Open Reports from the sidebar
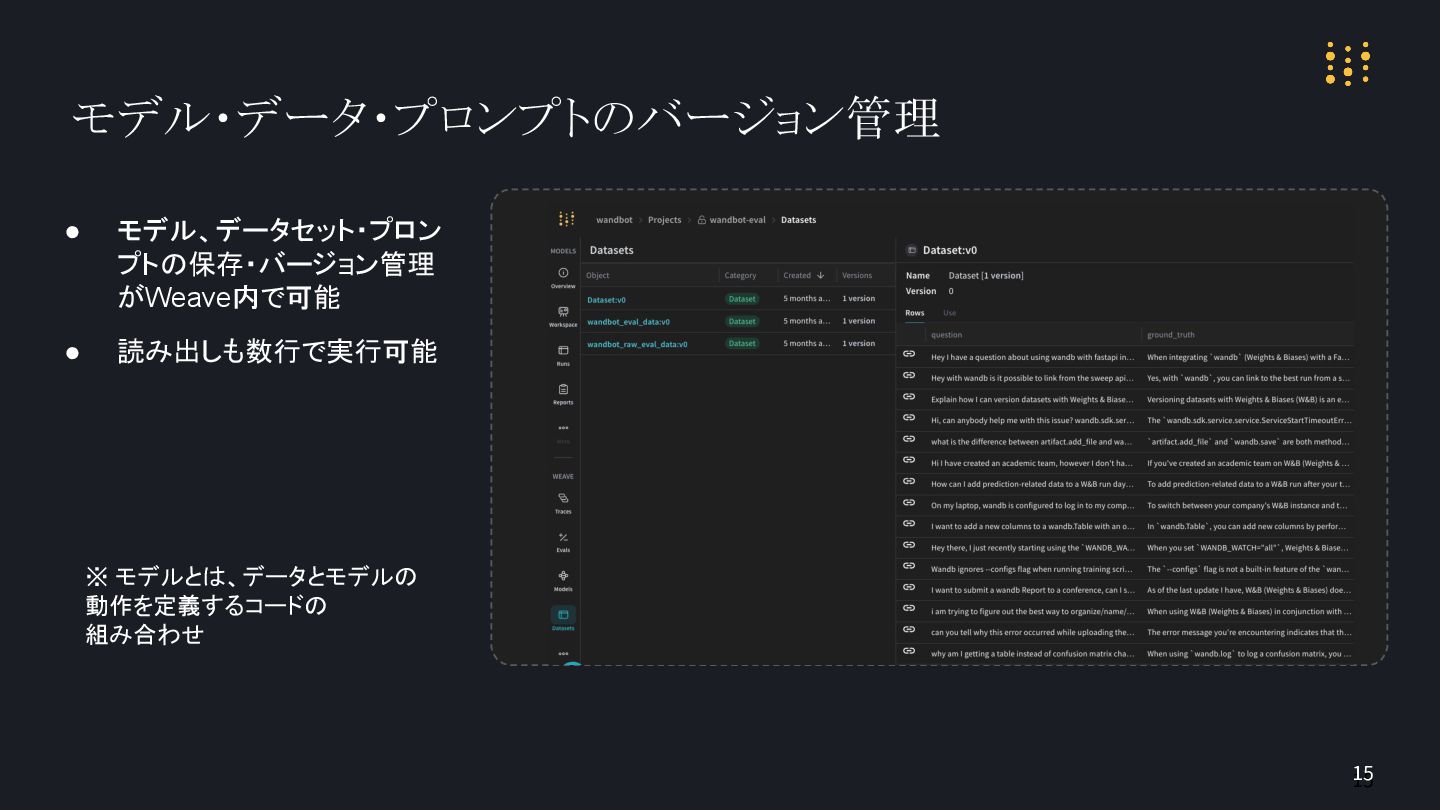The height and width of the screenshot is (810, 1440). [x=563, y=394]
